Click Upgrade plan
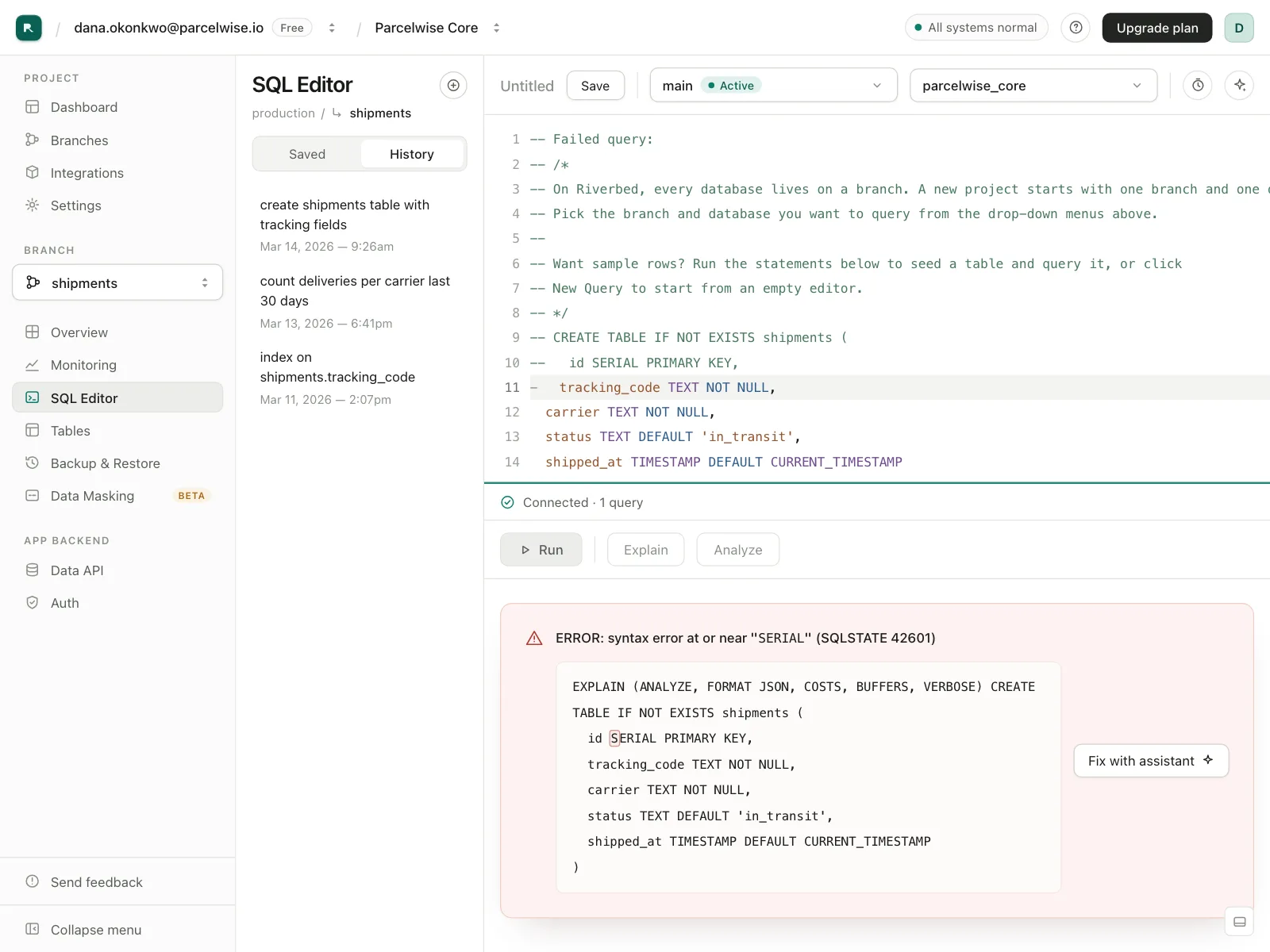This screenshot has height=952, width=1270. (x=1157, y=28)
